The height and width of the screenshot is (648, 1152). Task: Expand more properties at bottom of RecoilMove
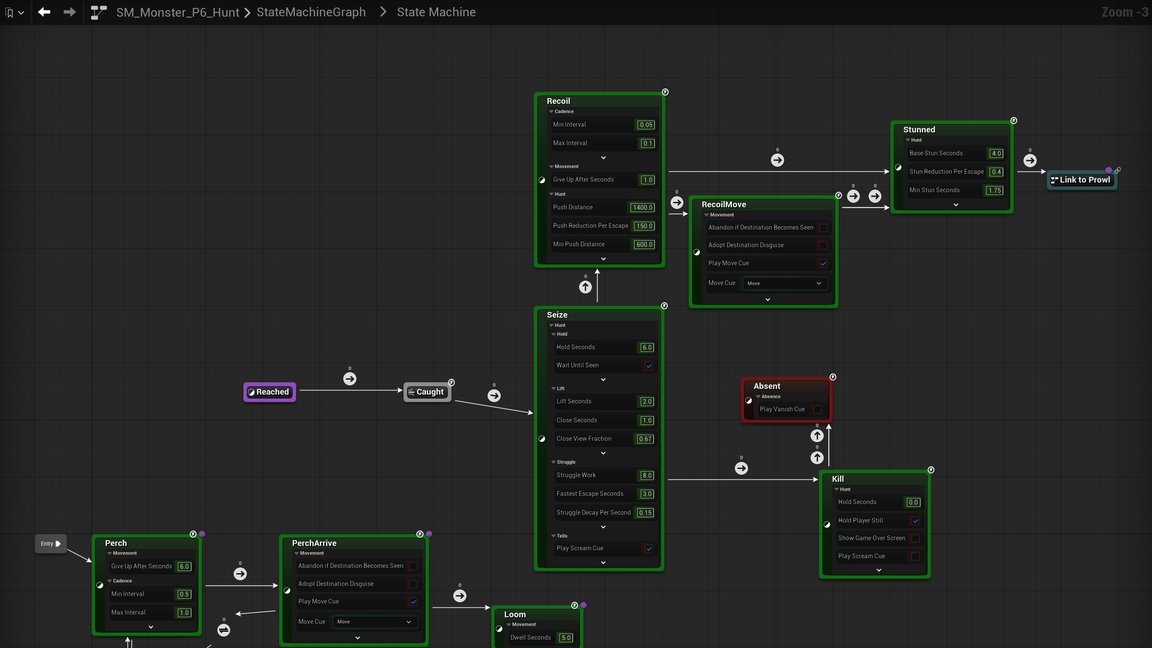[x=768, y=300]
